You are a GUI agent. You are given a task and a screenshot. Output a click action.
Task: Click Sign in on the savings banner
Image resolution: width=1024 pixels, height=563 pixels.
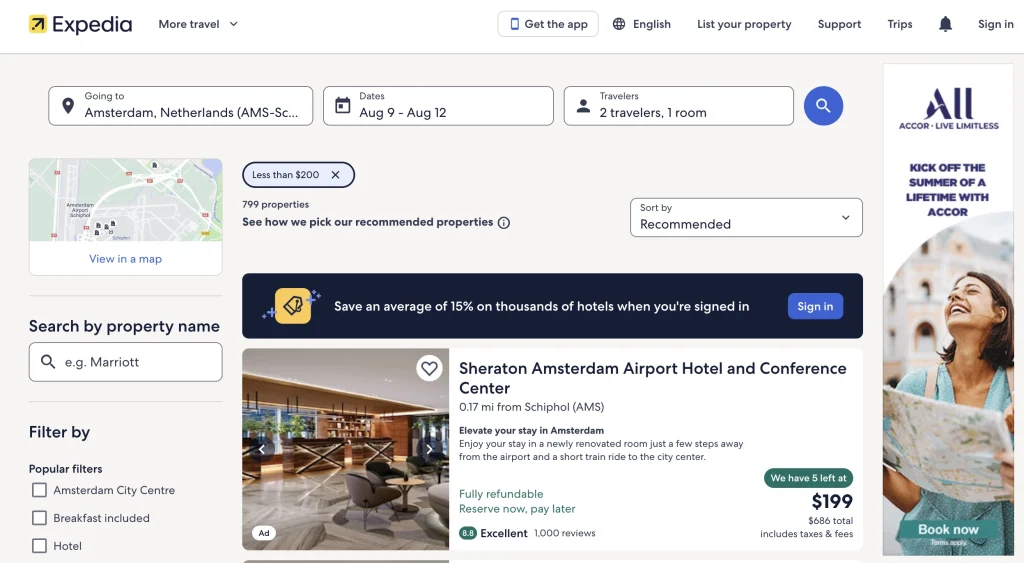pyautogui.click(x=815, y=306)
